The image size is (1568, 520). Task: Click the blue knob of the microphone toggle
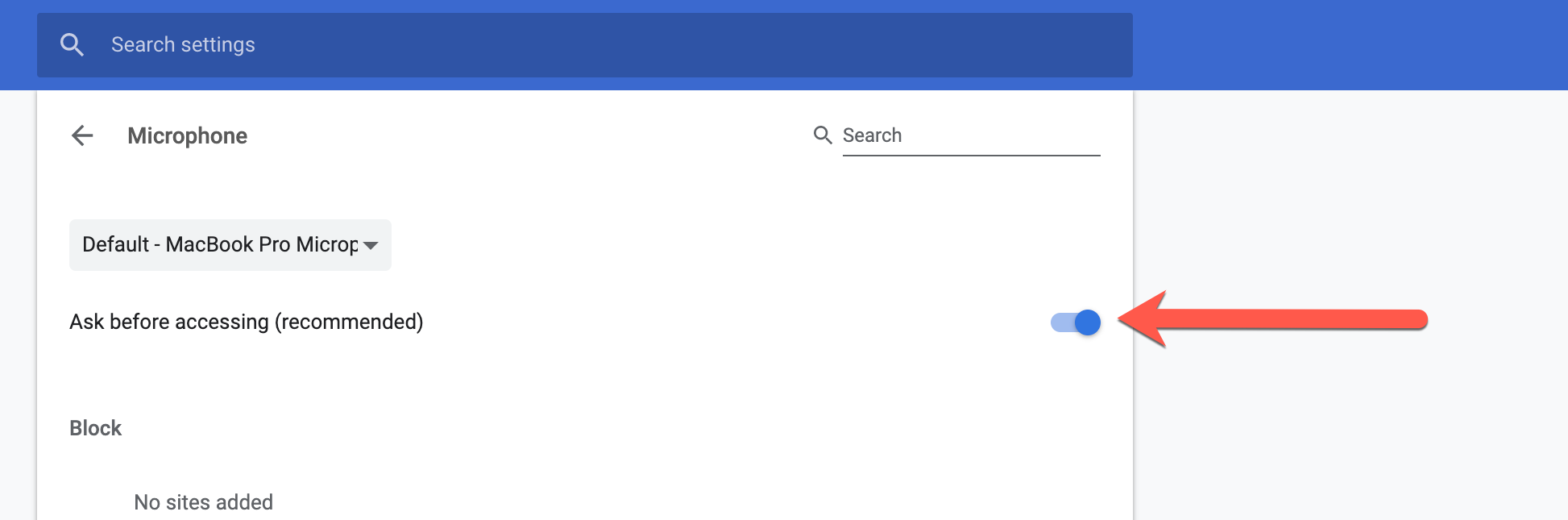coord(1088,322)
